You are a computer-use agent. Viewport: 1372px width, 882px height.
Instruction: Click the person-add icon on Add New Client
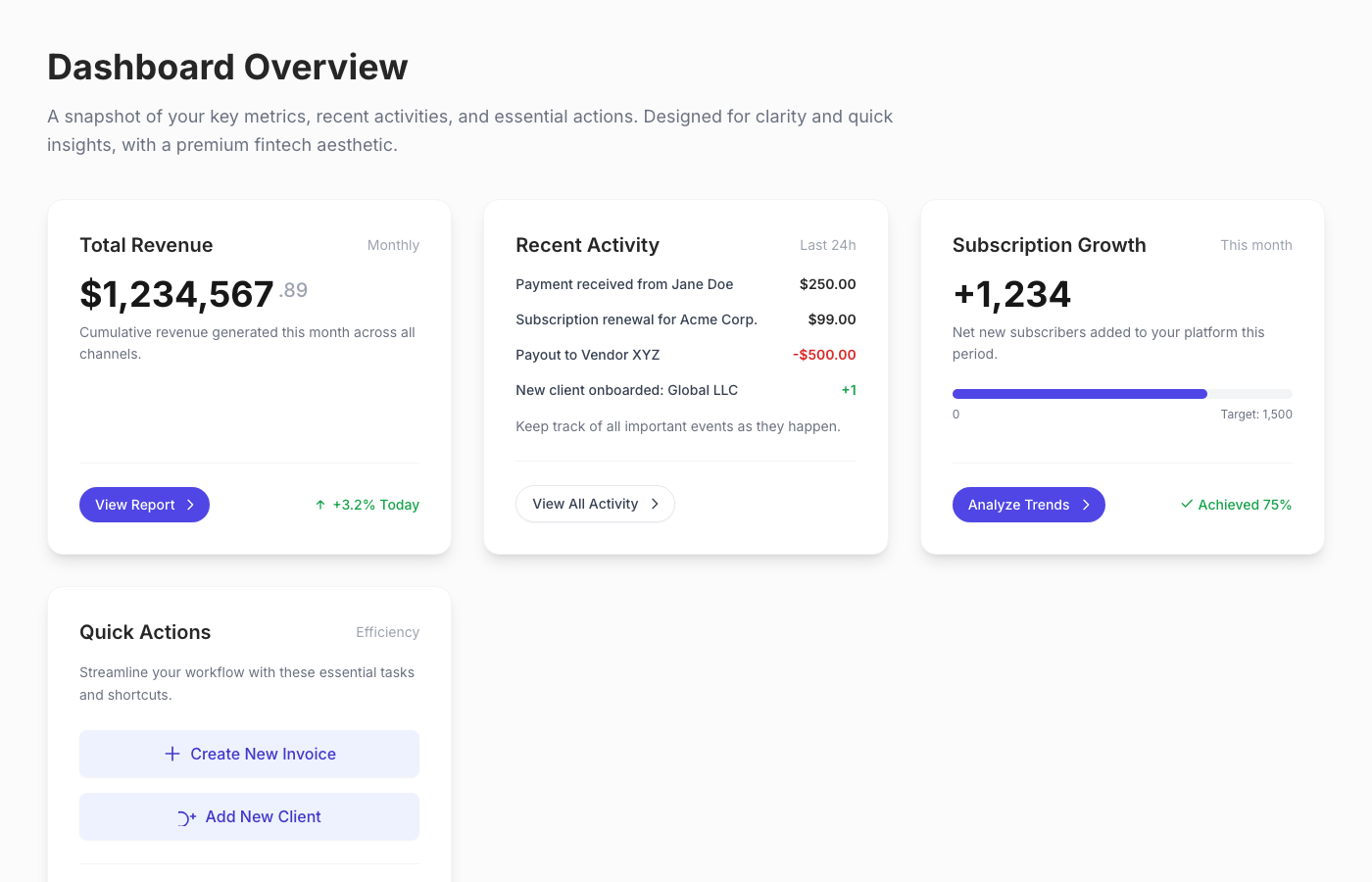pyautogui.click(x=185, y=816)
